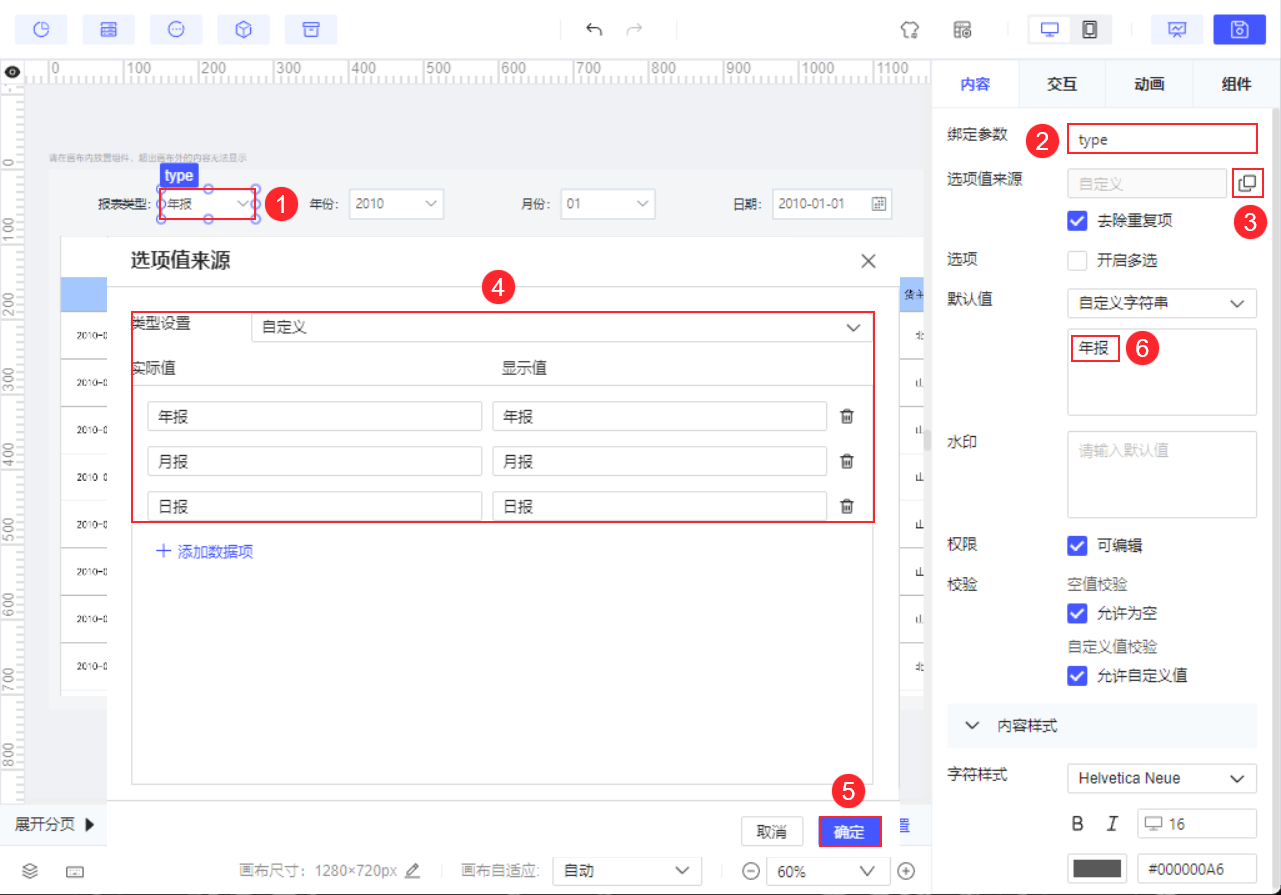
Task: Click the #000000A6 color hex field
Action: pyautogui.click(x=1196, y=869)
